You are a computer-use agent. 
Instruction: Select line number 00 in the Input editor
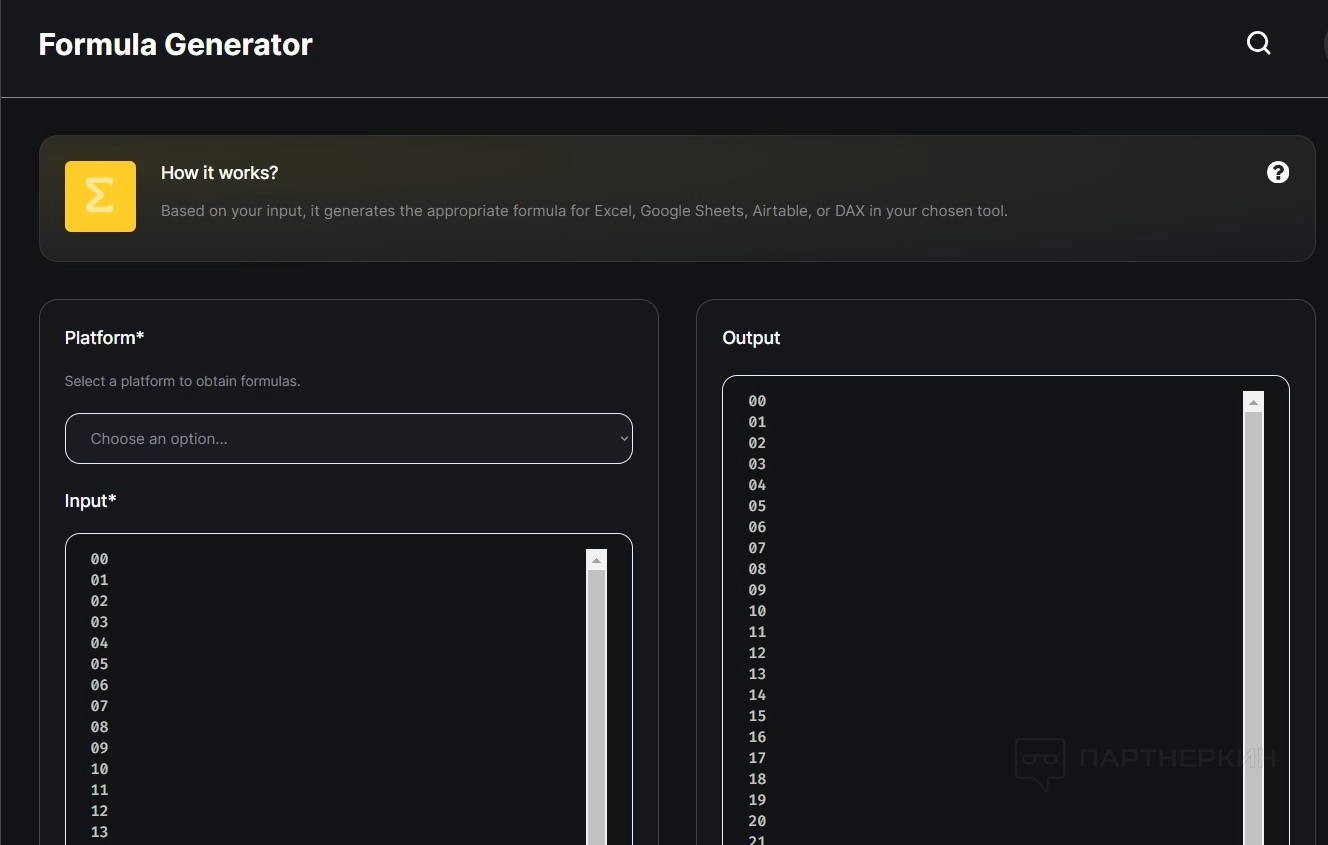tap(99, 559)
